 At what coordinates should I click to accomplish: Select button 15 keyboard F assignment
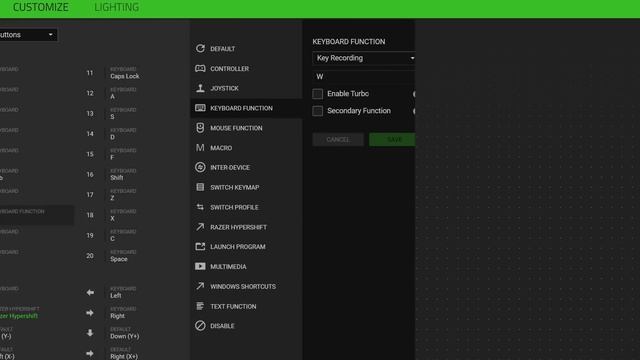coord(123,154)
